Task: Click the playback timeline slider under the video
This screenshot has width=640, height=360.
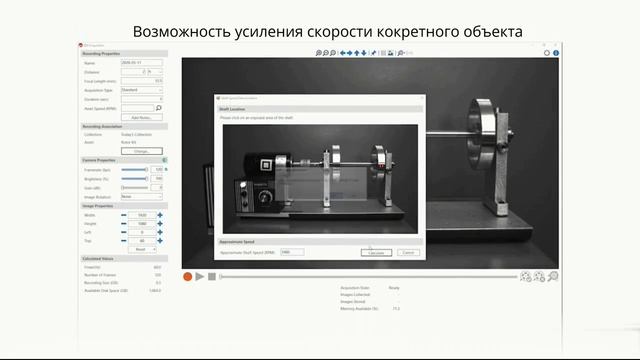Action: [x=368, y=277]
